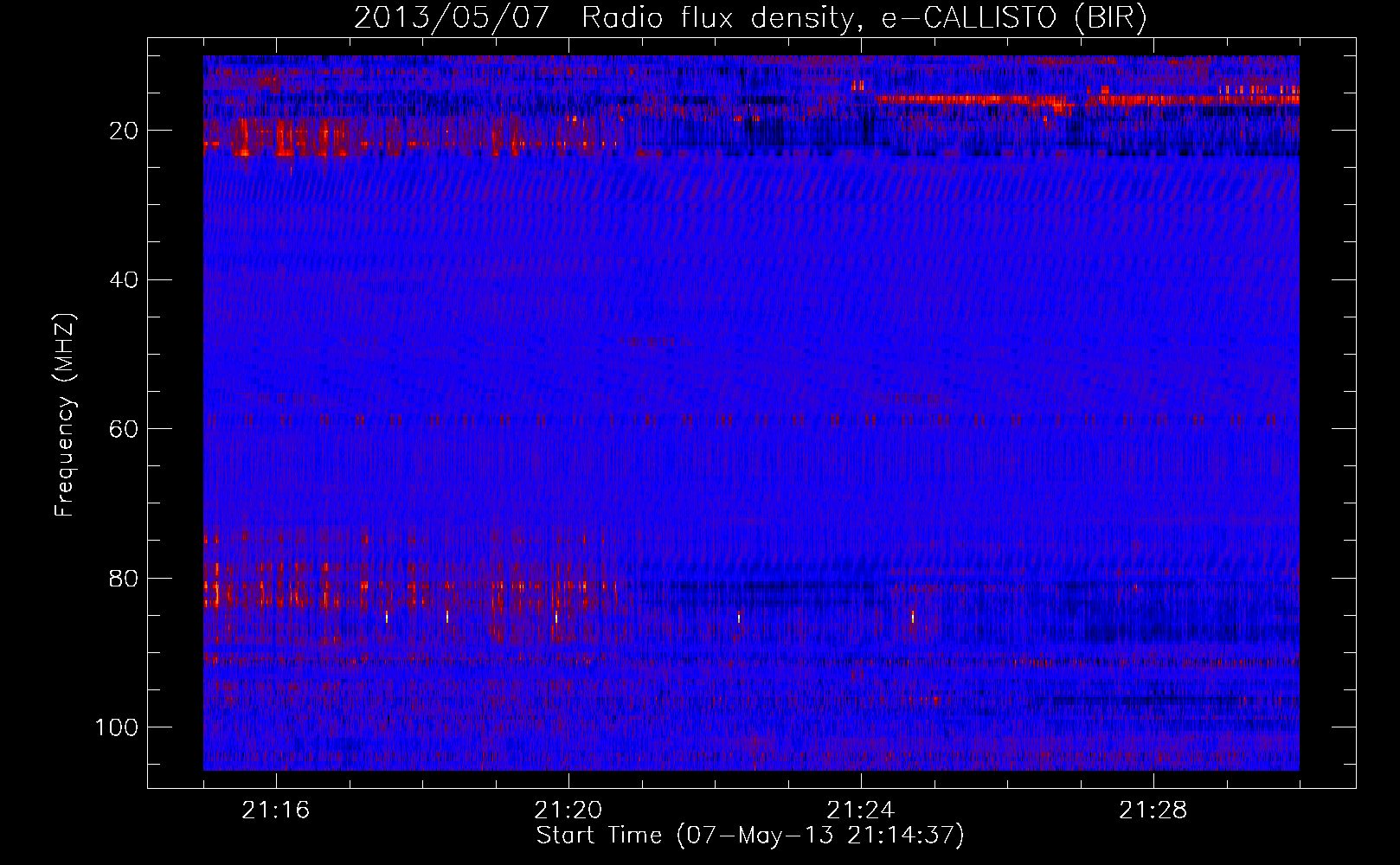1400x865 pixels.
Task: Click the 21:20 time tick label
Action: (568, 811)
